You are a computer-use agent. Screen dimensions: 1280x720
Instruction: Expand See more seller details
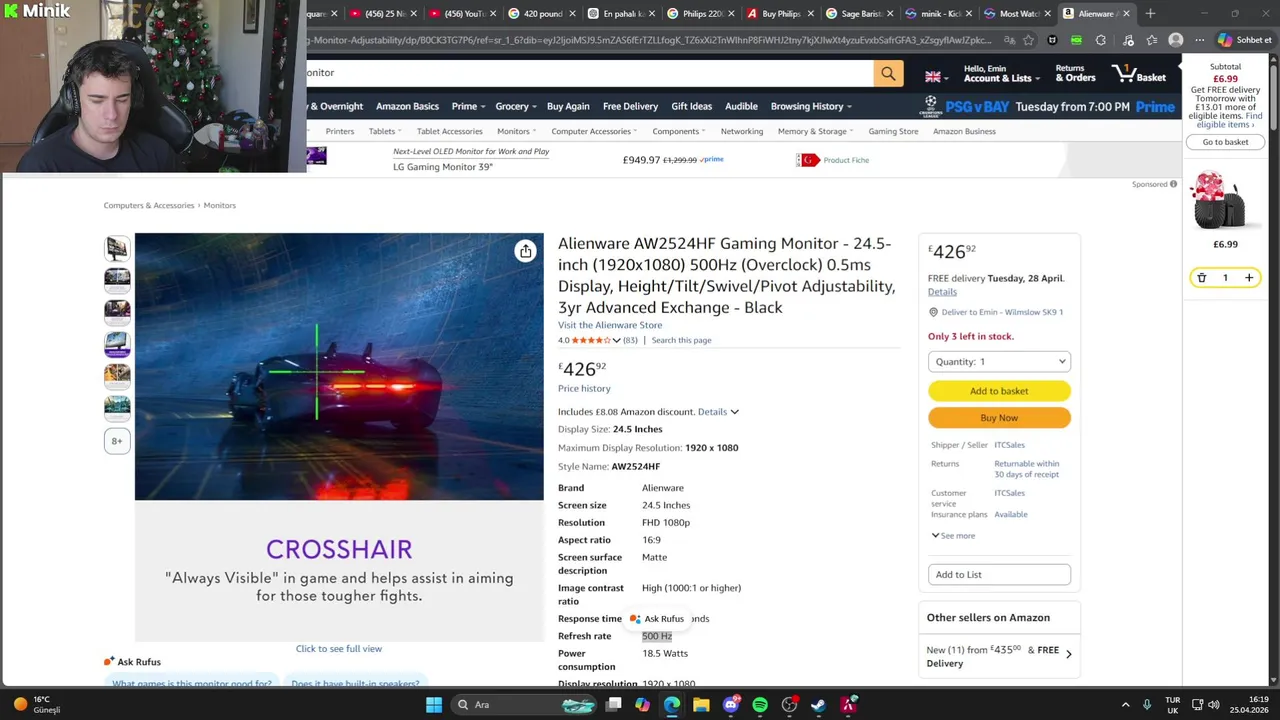pos(953,536)
